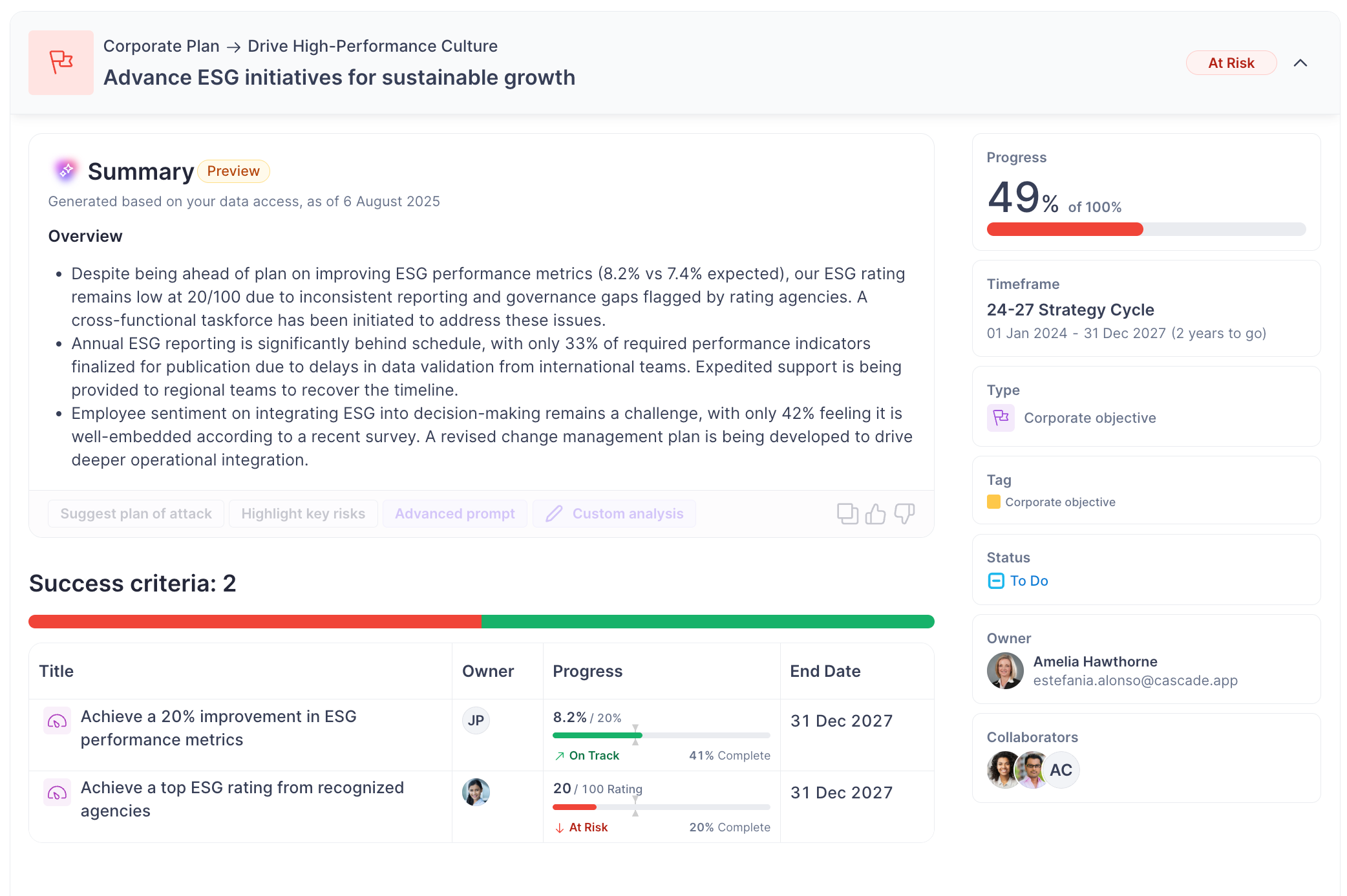
Task: Click the AI Summary sparkle icon
Action: click(66, 171)
